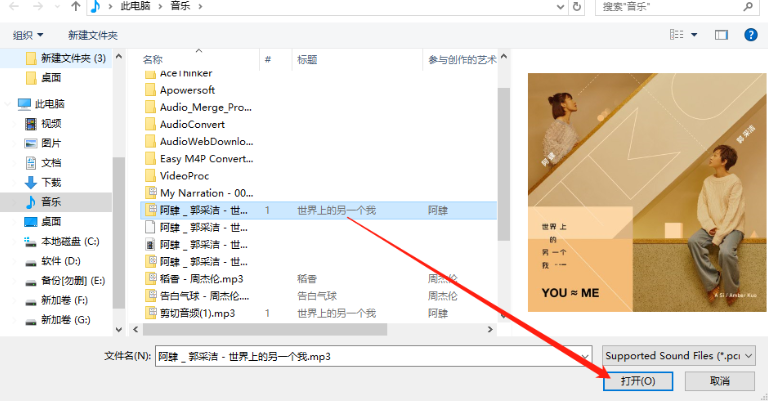
Task: Expand the 此电脑 tree node
Action: [x=8, y=104]
